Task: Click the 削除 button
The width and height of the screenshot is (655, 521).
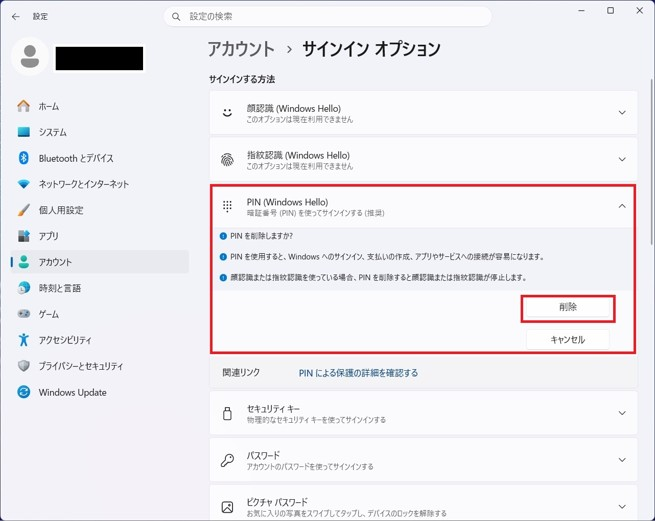Action: (568, 308)
